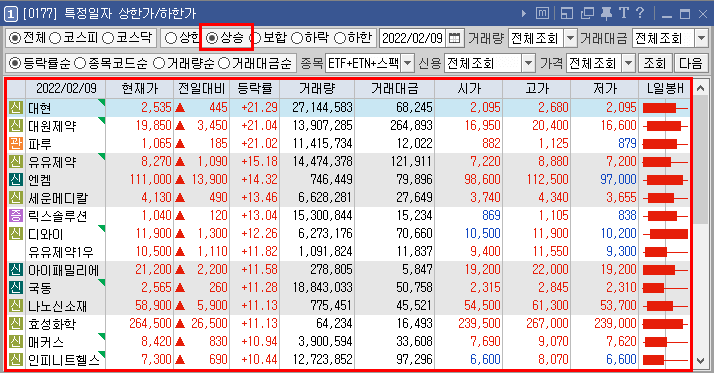Click the 신 badge beside 국동
This screenshot has width=714, height=373.
tap(15, 287)
